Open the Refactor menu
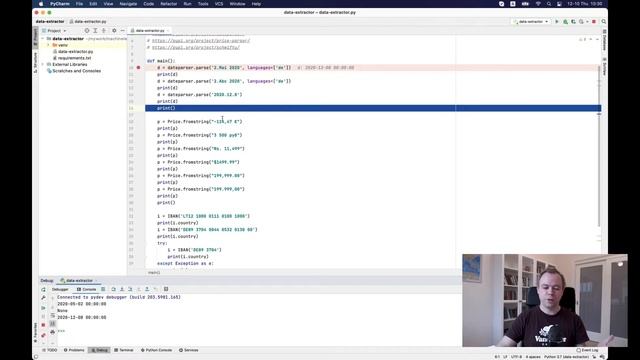 [169, 4]
